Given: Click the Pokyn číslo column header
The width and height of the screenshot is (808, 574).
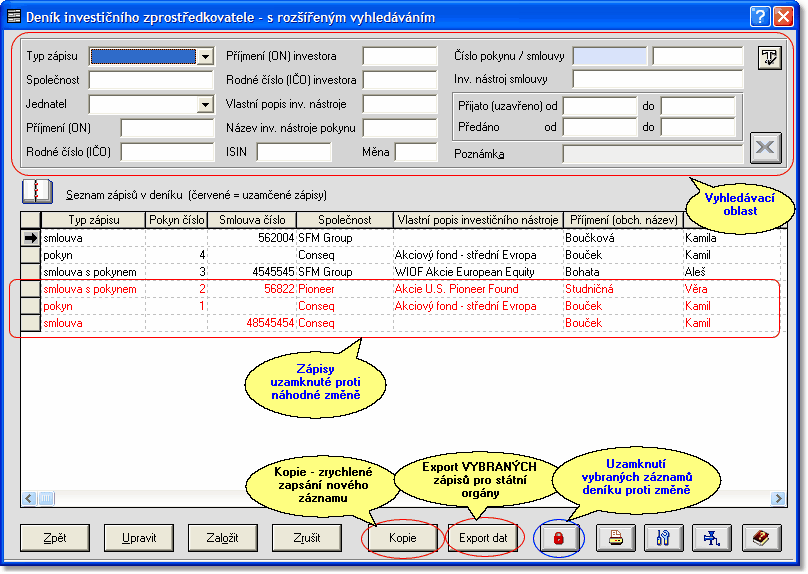Looking at the screenshot, I should click(177, 220).
